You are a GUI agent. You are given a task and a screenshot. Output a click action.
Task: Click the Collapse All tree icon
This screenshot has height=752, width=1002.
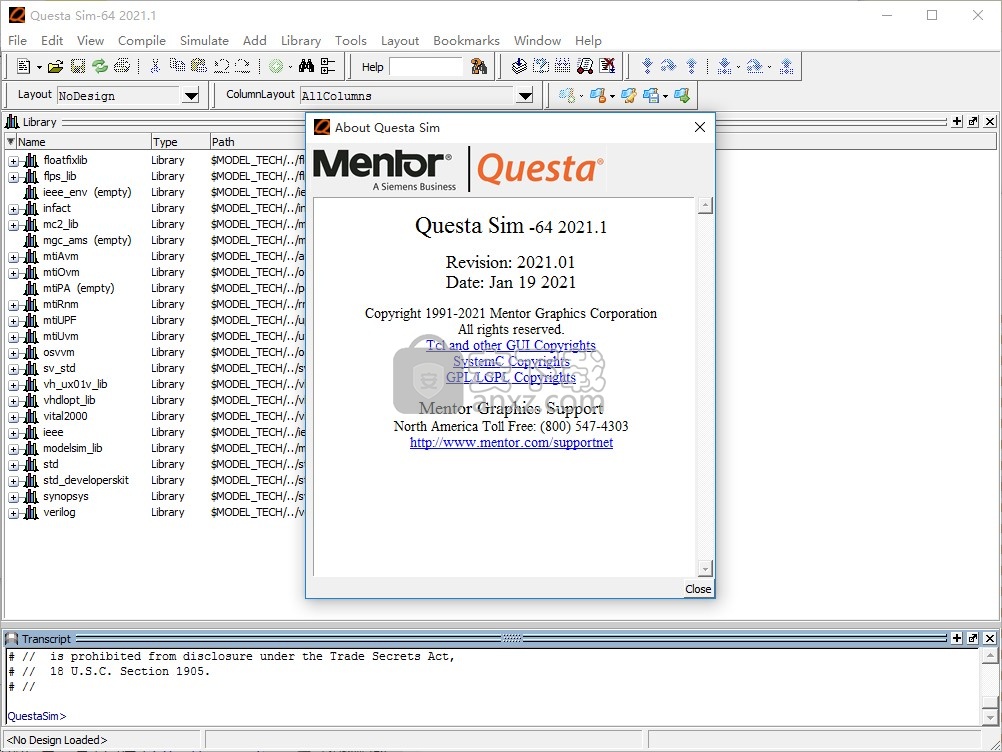point(328,66)
